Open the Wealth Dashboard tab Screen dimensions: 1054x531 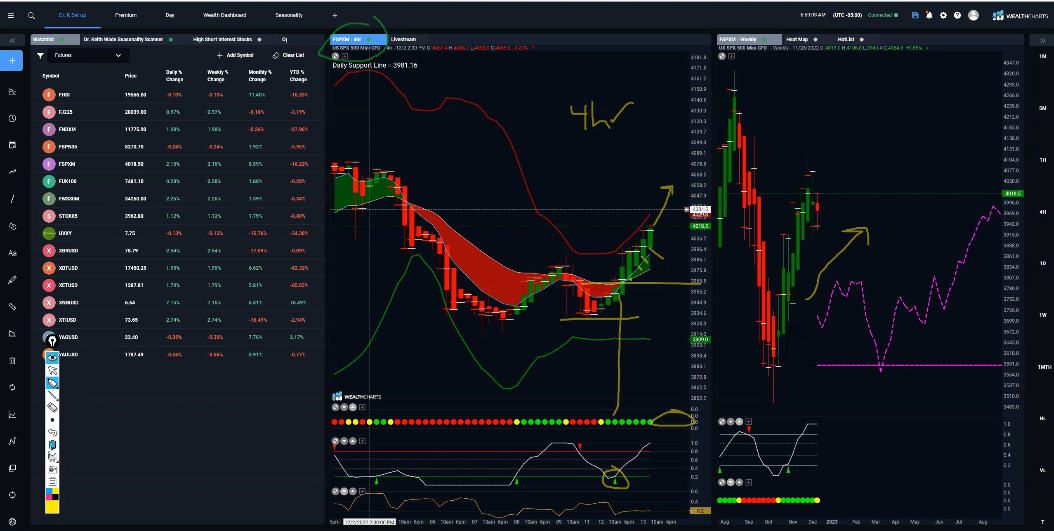click(225, 15)
